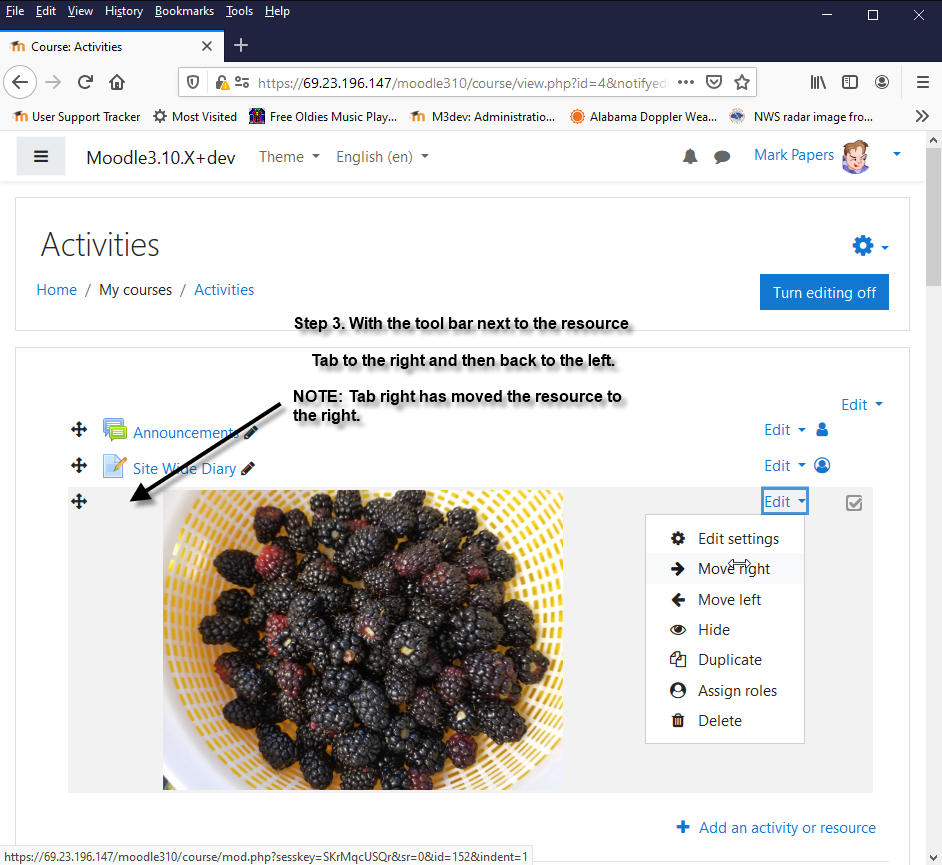Open the User Support Tracker bookmark
The height and width of the screenshot is (865, 942).
[77, 117]
